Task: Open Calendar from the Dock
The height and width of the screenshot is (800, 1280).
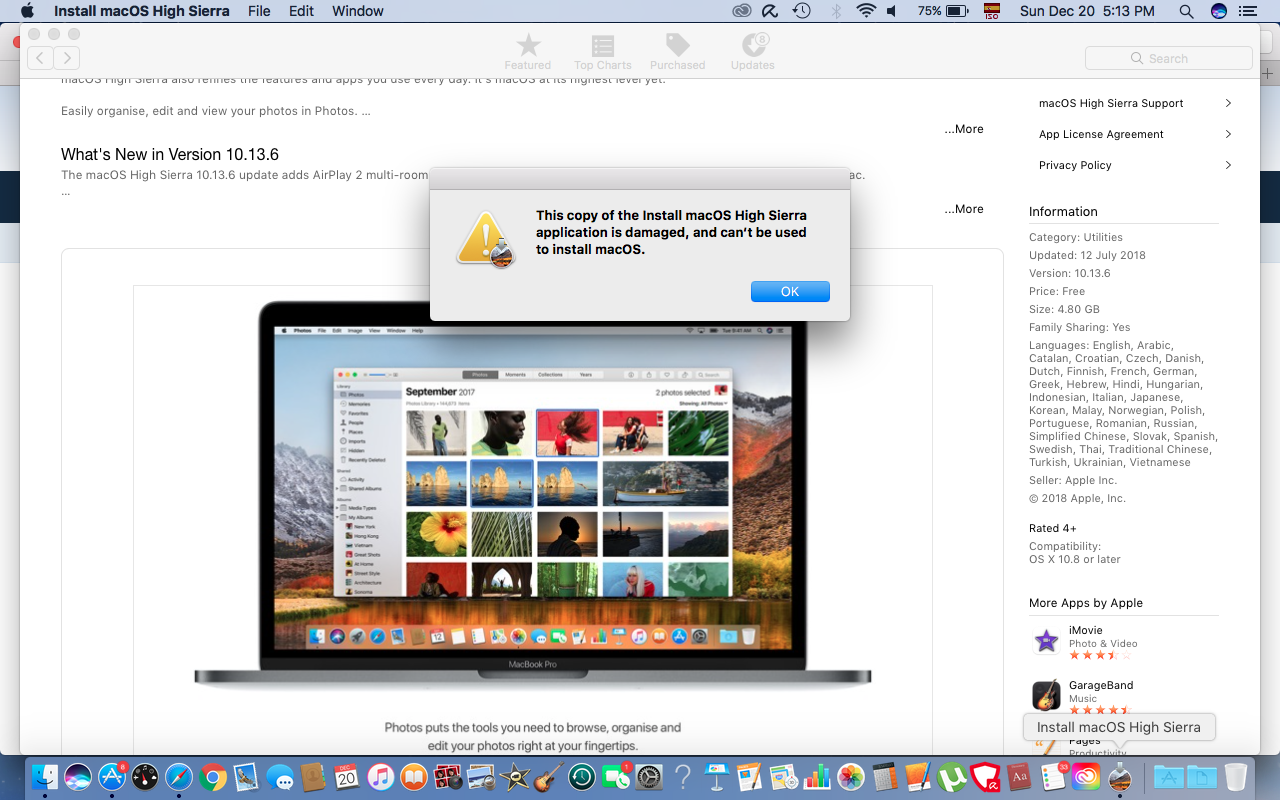Action: 347,777
